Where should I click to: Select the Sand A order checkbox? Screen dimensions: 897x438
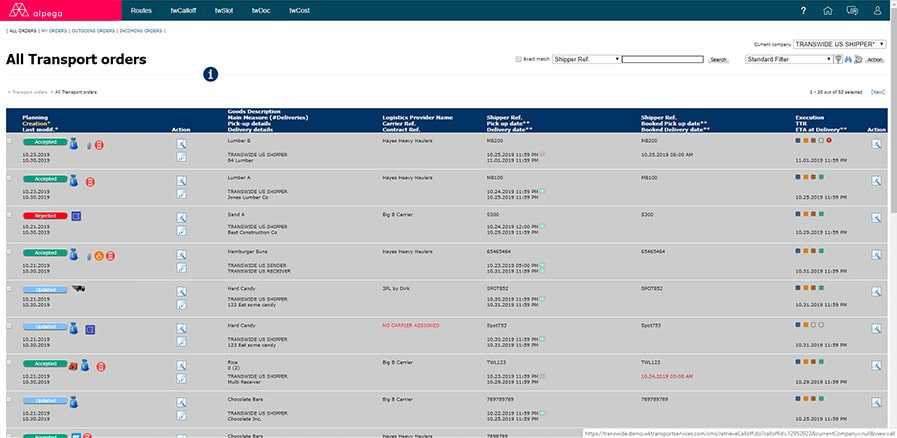point(9,214)
